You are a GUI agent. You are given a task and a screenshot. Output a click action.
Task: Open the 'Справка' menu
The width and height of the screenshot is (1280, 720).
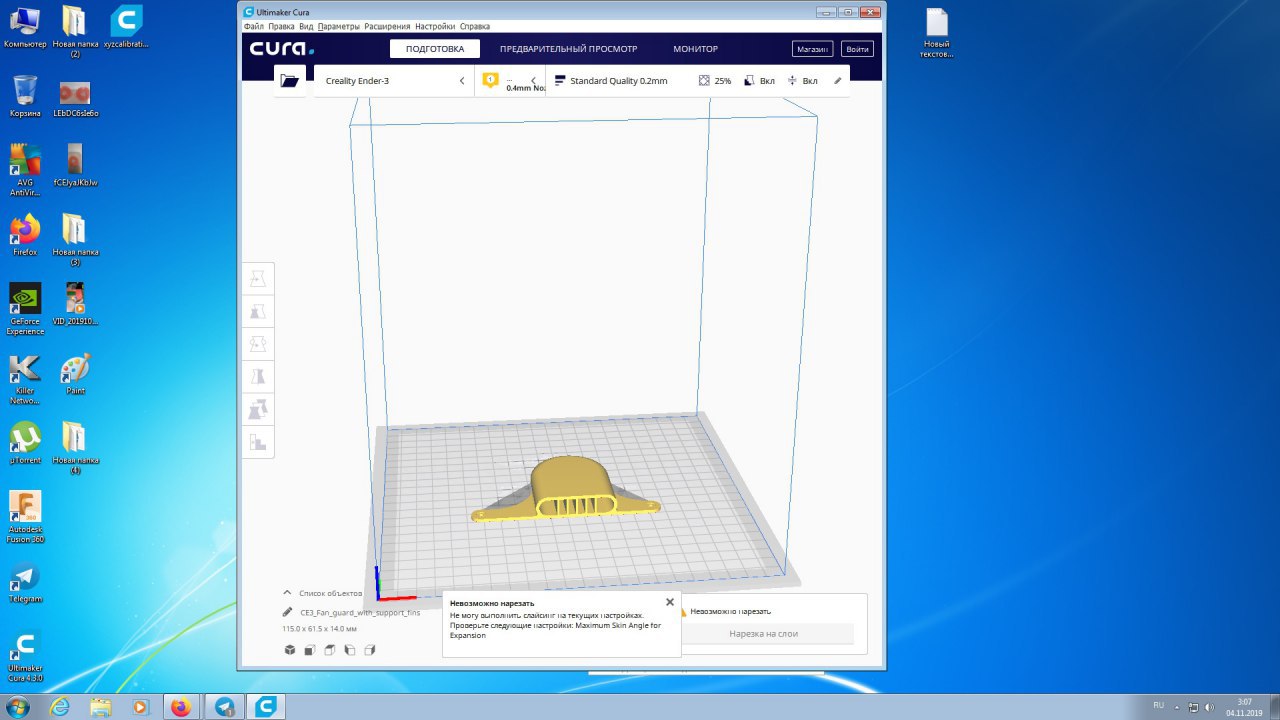point(475,26)
